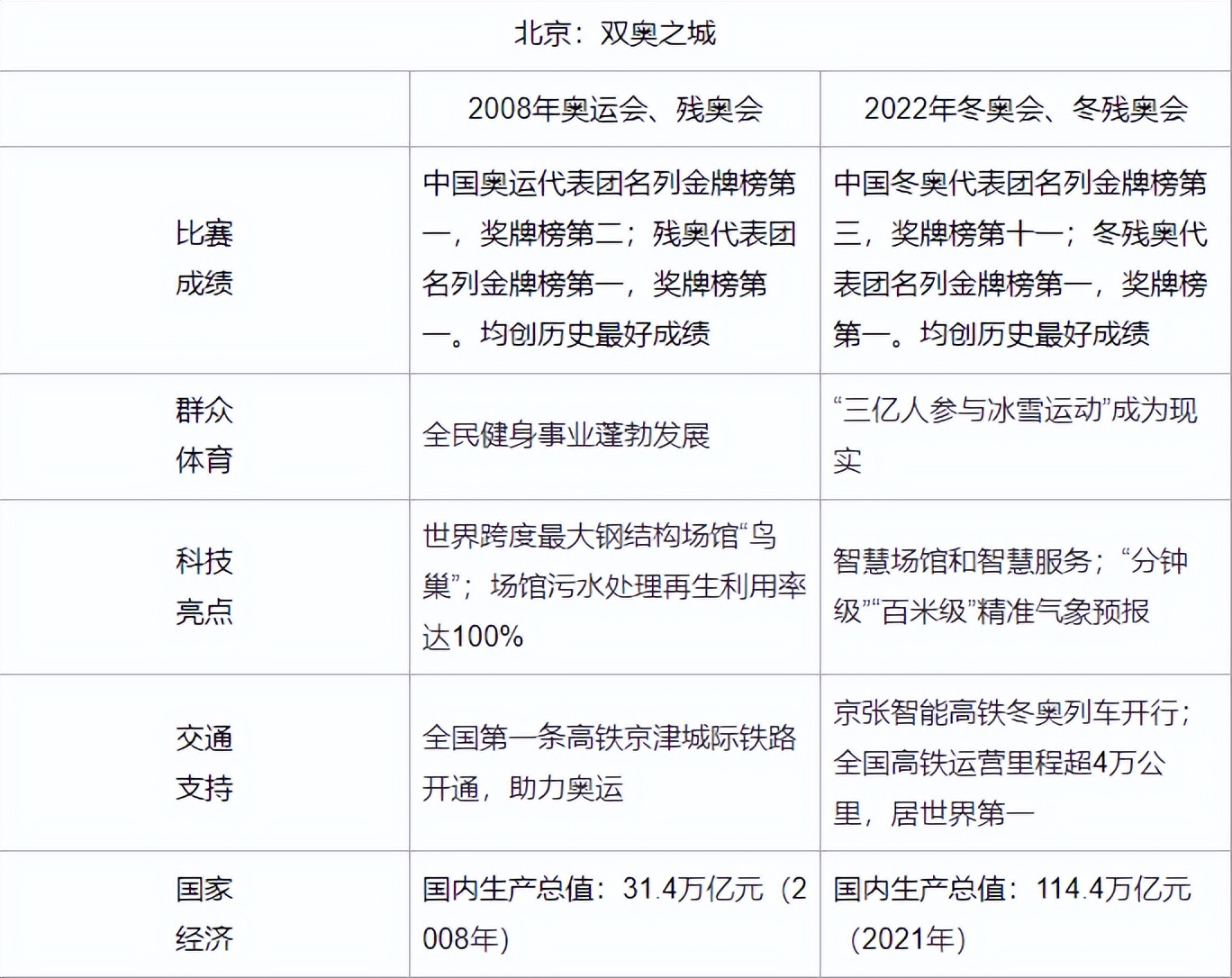Screen dimensions: 1232x978
Task: Click the cell about 世界跨度最大钢结构场馆“鸟巢”
Action: (614, 586)
